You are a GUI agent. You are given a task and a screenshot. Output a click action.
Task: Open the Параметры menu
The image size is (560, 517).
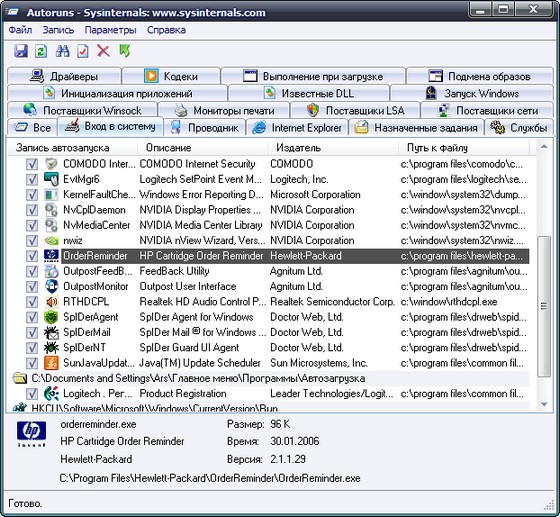[x=110, y=30]
